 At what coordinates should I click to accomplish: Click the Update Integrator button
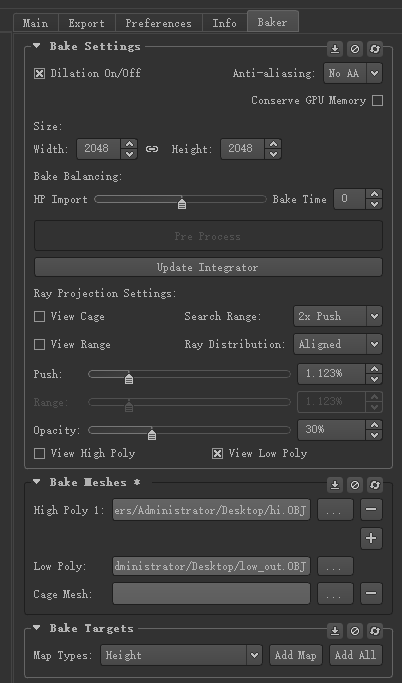point(208,267)
